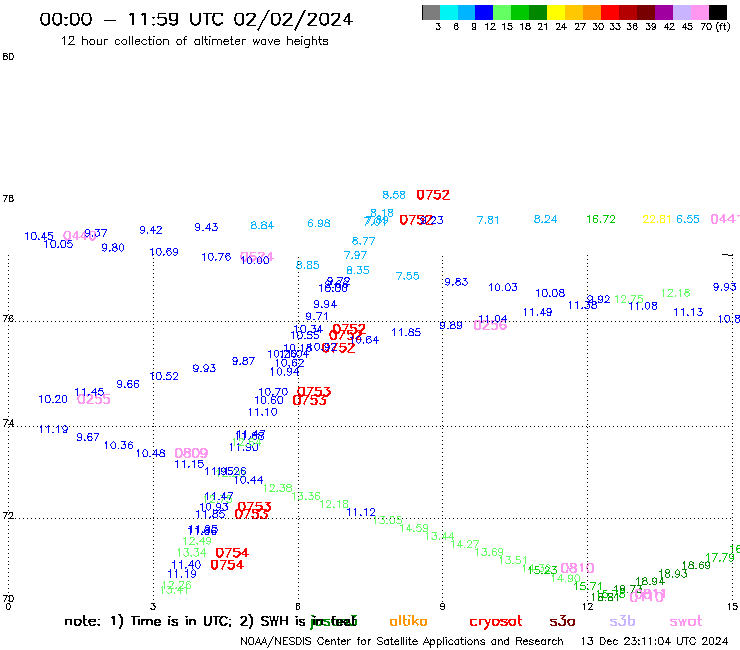Click the wave height value '10.36'
The width and height of the screenshot is (740, 650).
coord(118,446)
